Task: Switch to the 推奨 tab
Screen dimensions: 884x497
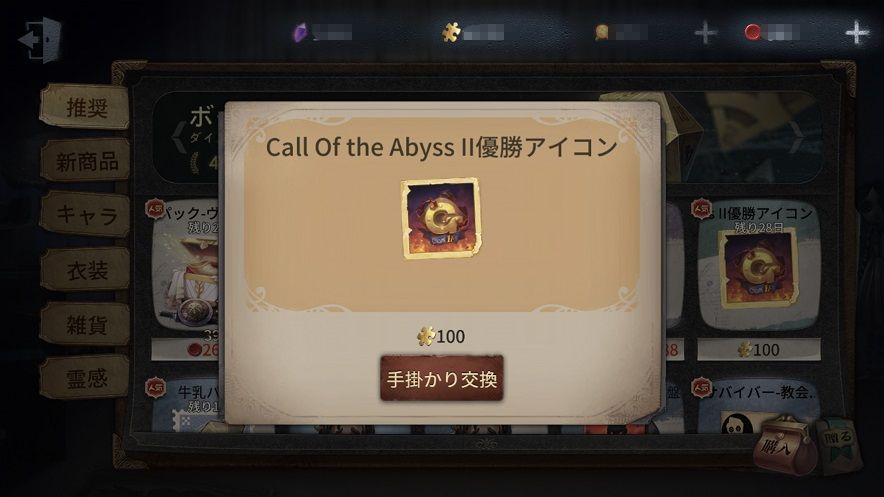Action: pyautogui.click(x=86, y=107)
